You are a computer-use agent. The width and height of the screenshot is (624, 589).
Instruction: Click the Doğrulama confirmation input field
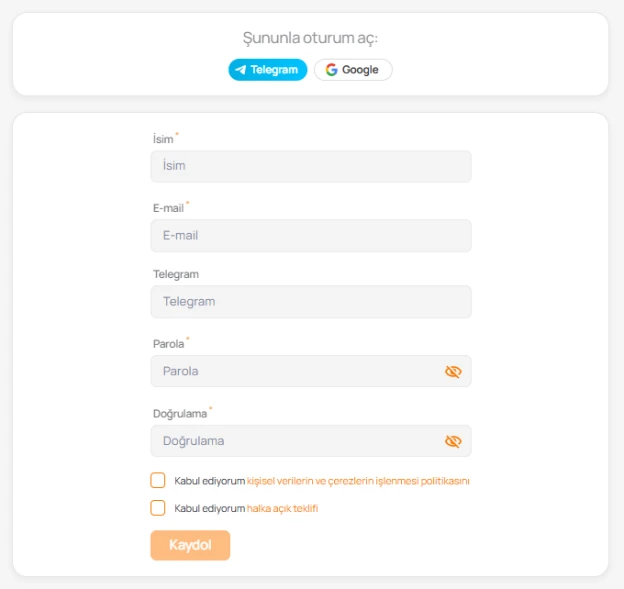[295, 441]
